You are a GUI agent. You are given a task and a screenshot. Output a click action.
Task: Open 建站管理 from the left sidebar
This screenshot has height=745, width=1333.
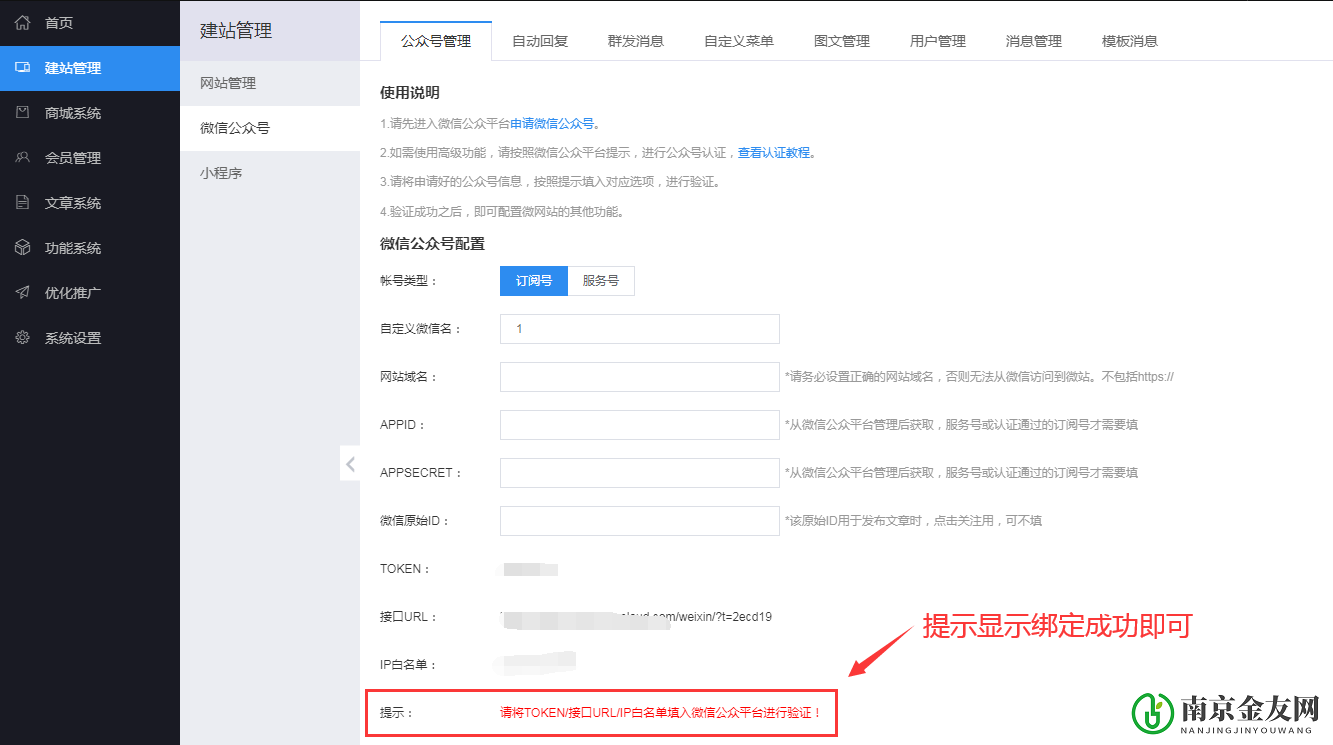60,68
